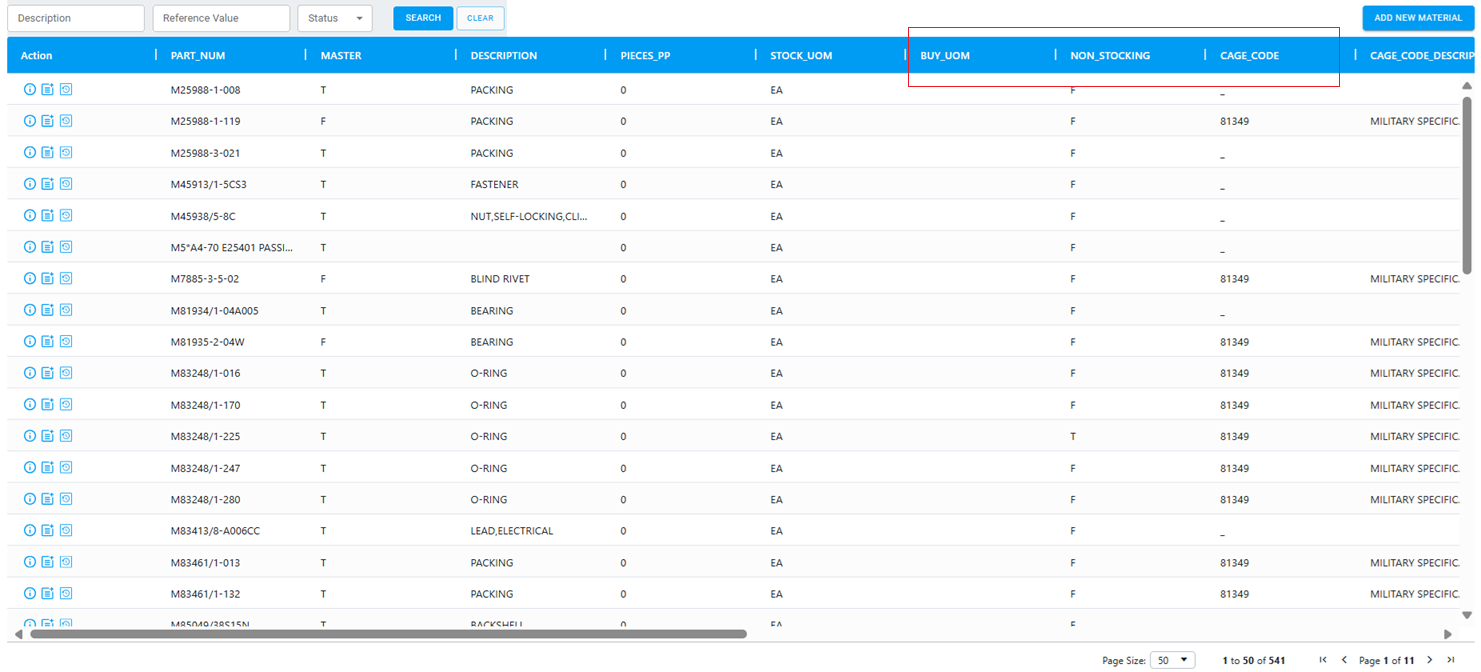Image resolution: width=1481 pixels, height=672 pixels.
Task: View history icon for M81934/1-04A005 bearing
Action: click(66, 310)
